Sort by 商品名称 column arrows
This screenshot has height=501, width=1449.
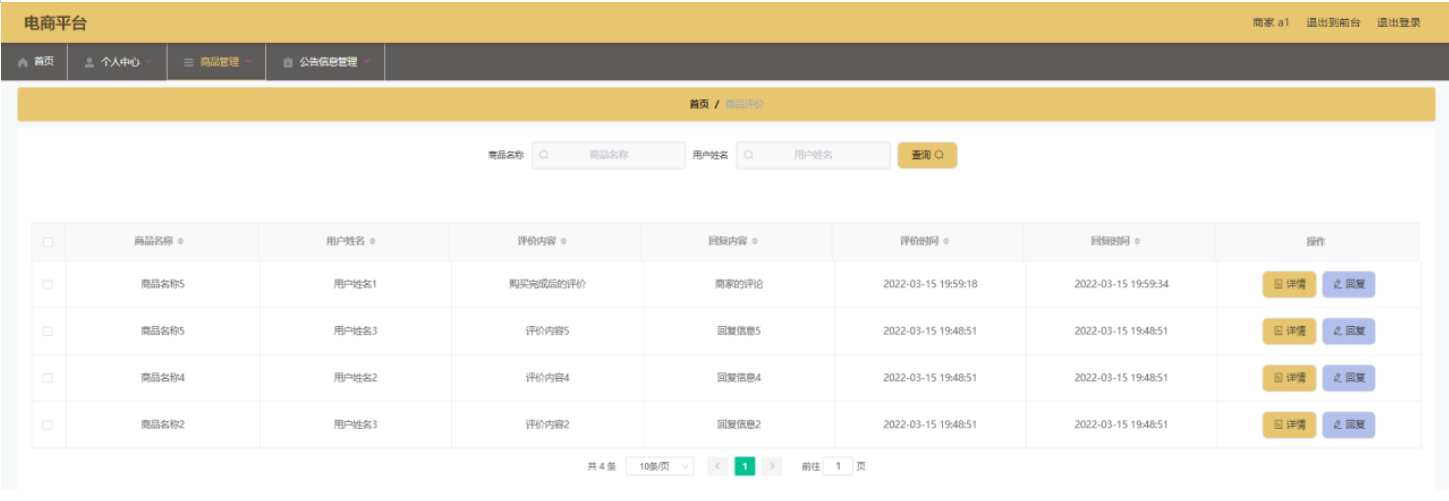pos(180,242)
